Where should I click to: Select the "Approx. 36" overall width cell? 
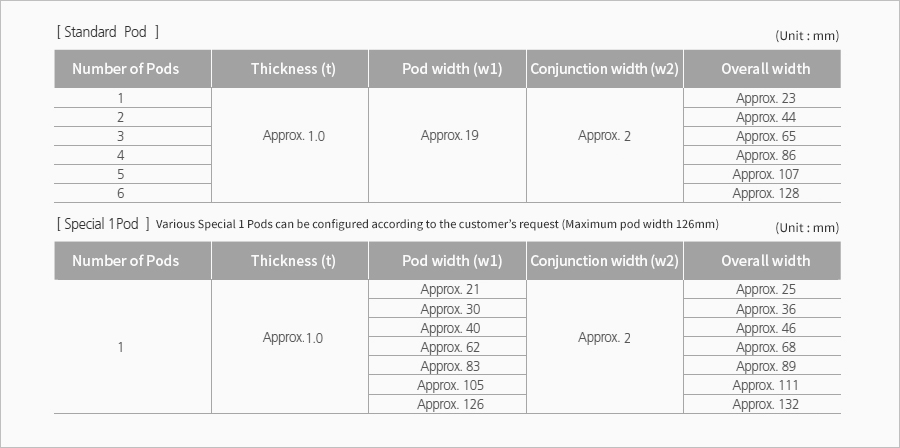765,309
